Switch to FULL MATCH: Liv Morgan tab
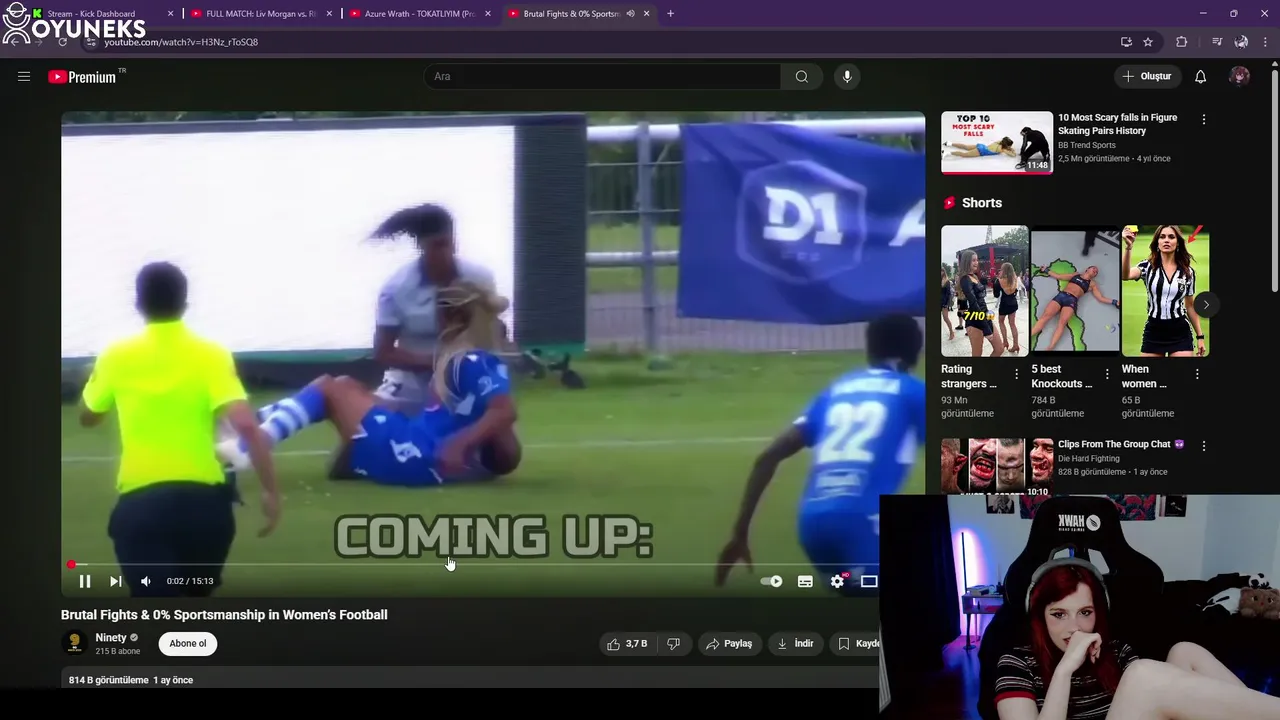This screenshot has width=1280, height=720. 260,14
